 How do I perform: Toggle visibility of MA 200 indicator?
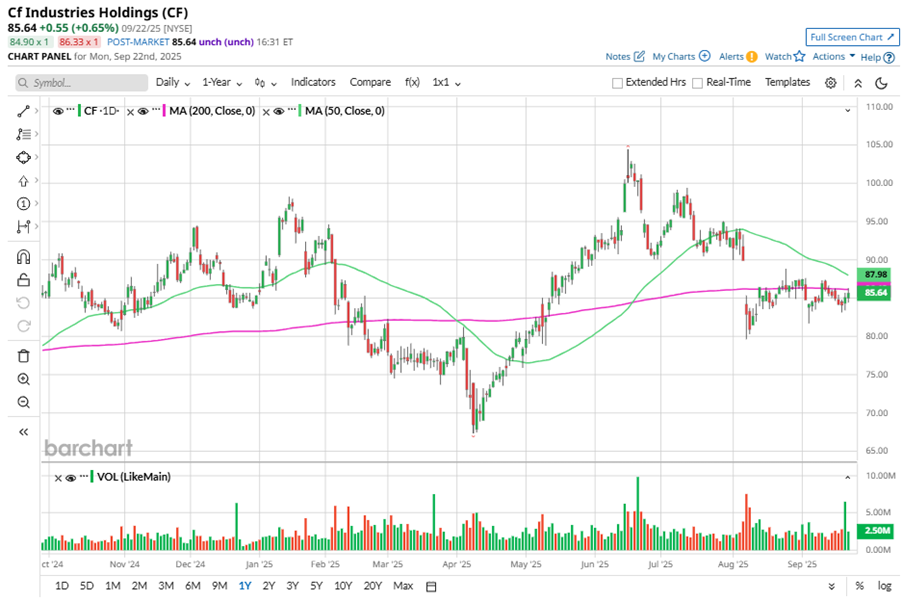pyautogui.click(x=143, y=111)
